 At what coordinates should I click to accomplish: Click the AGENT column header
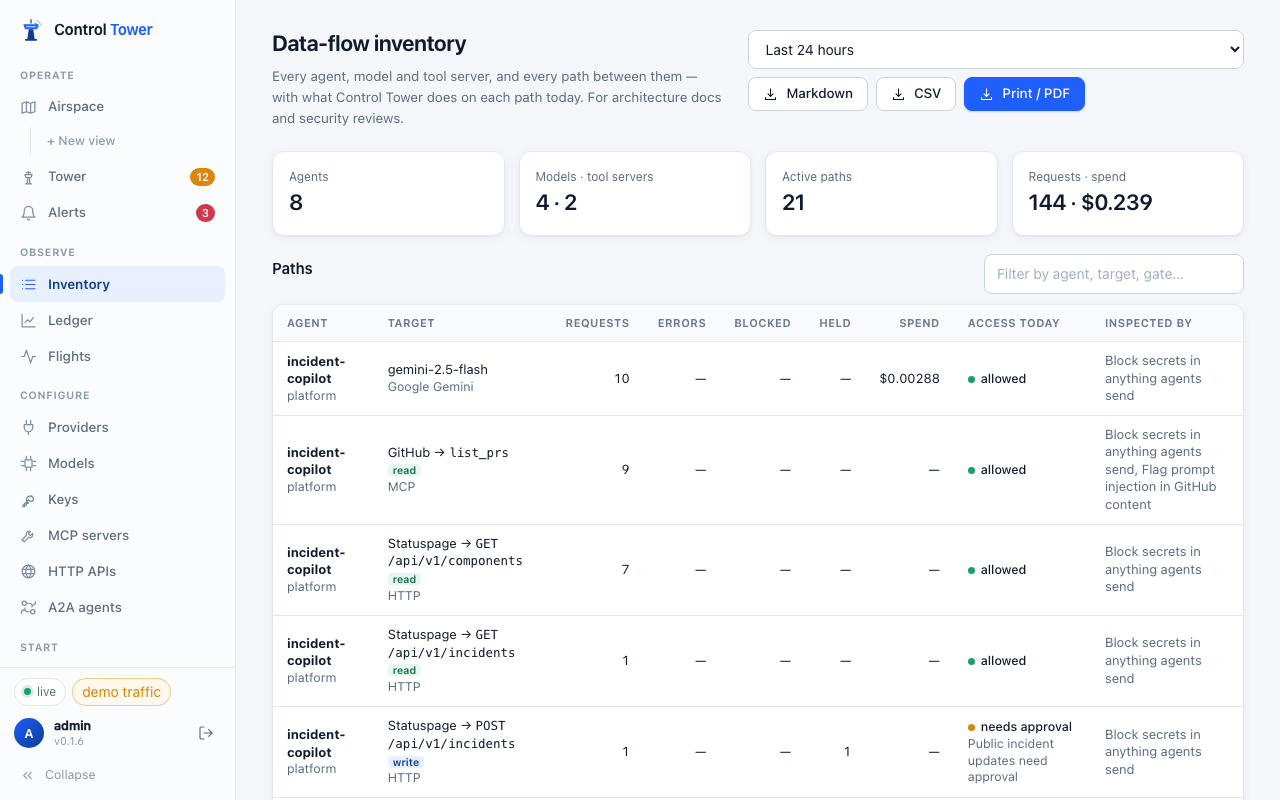[307, 323]
